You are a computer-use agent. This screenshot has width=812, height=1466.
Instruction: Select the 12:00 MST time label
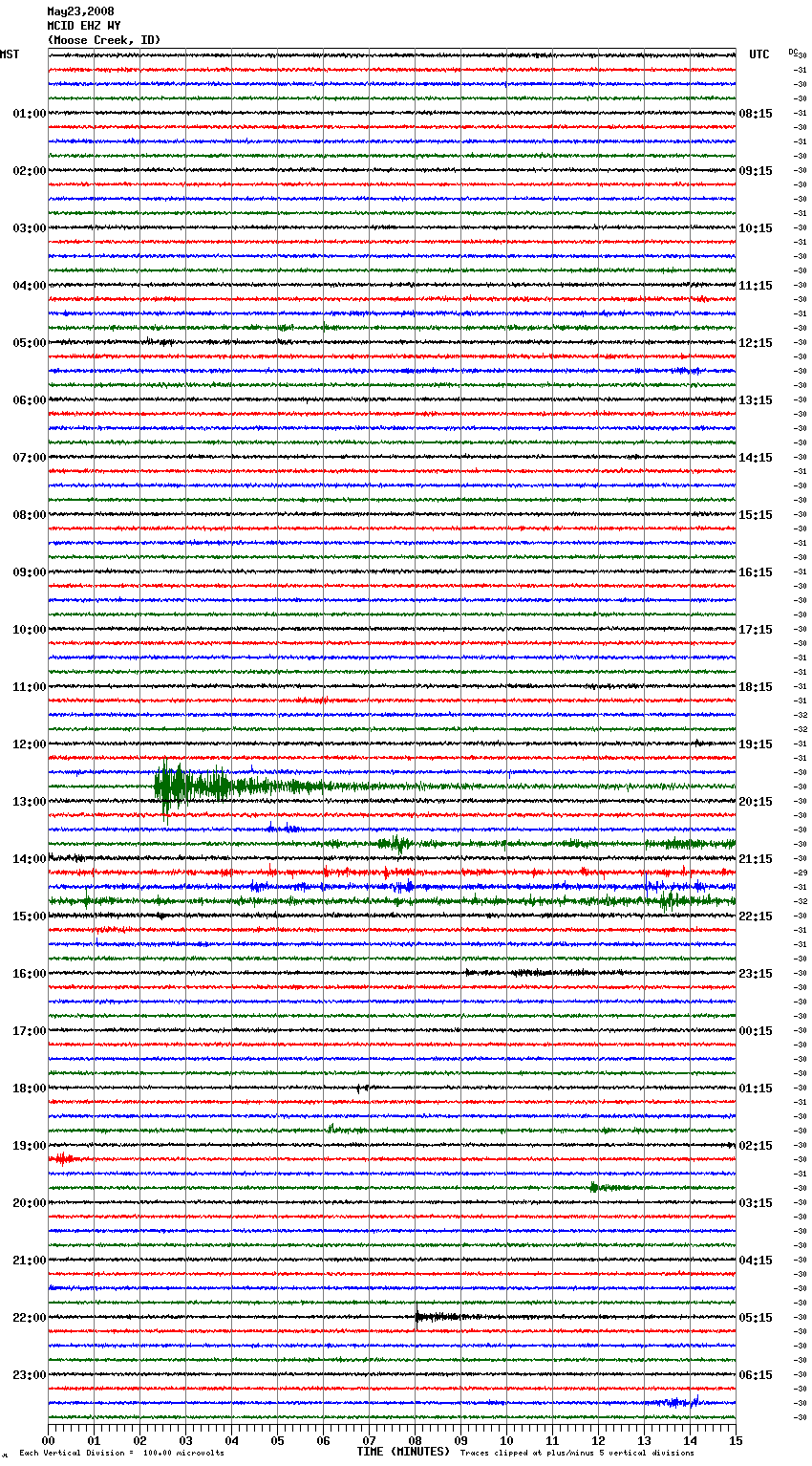point(30,744)
